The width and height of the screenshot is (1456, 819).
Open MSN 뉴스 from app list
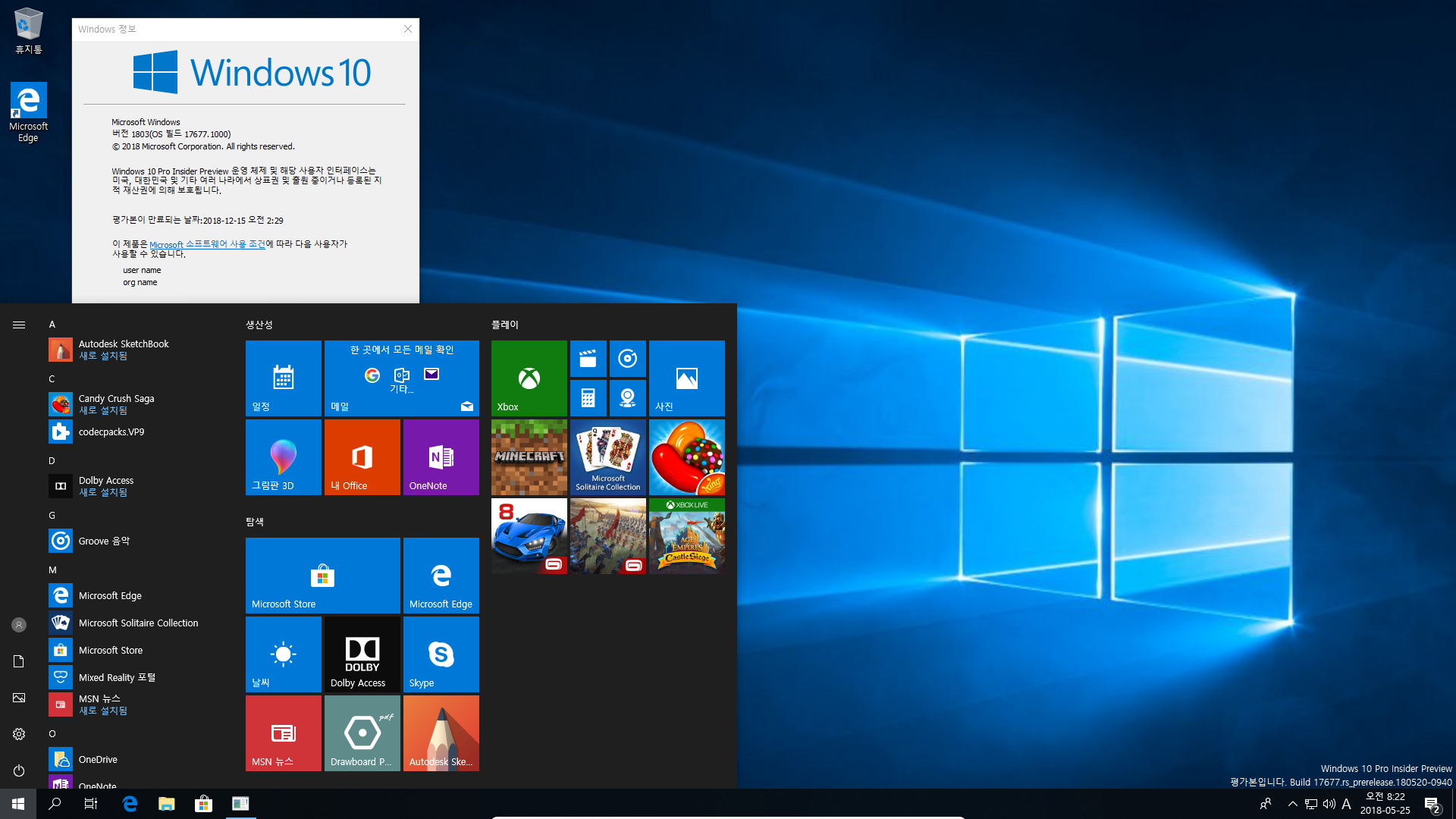tap(136, 704)
